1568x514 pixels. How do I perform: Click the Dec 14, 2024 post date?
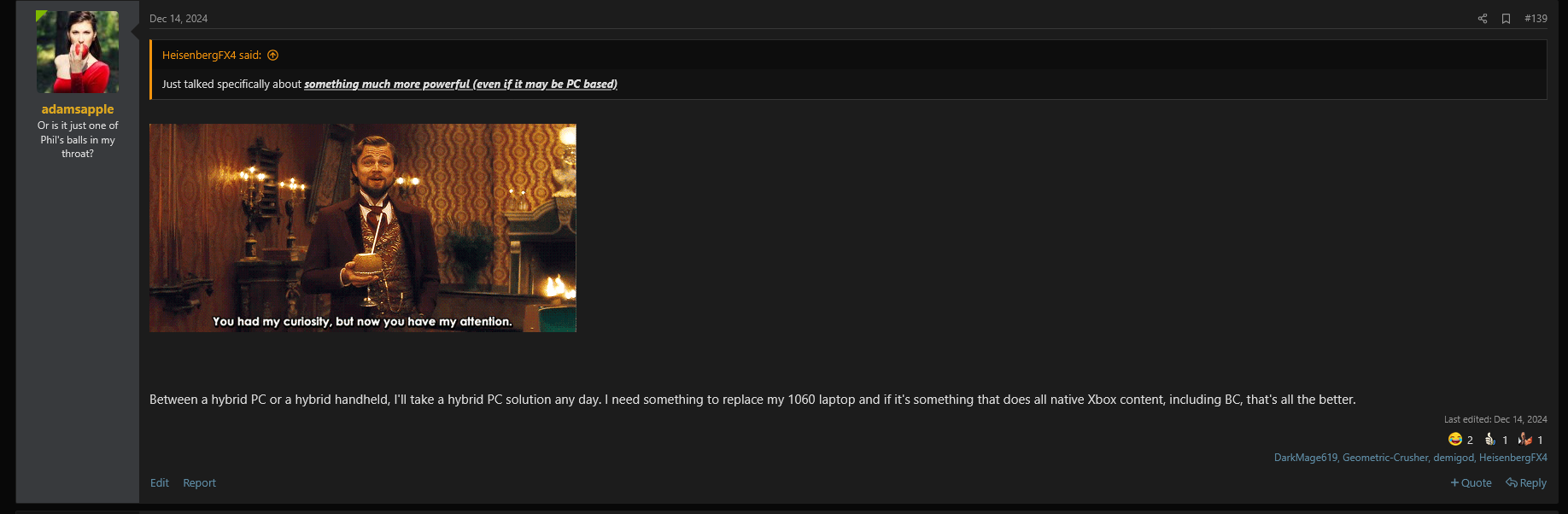point(178,19)
